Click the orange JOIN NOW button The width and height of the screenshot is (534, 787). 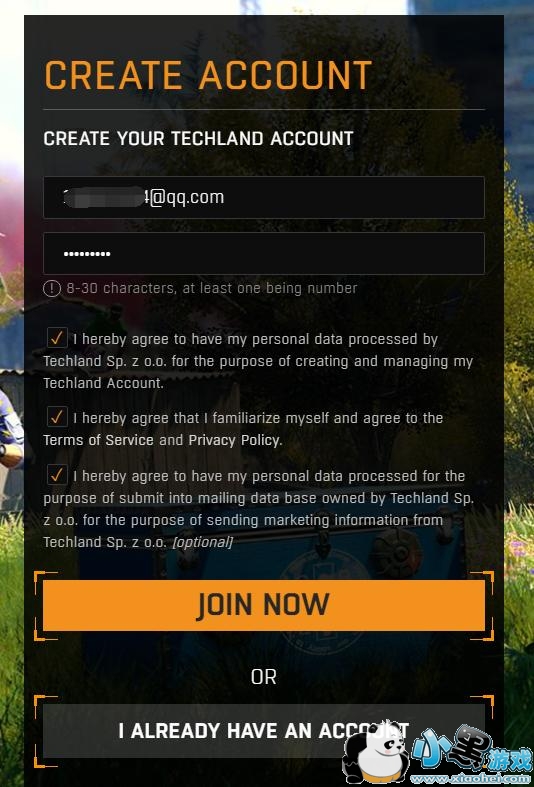pos(264,605)
